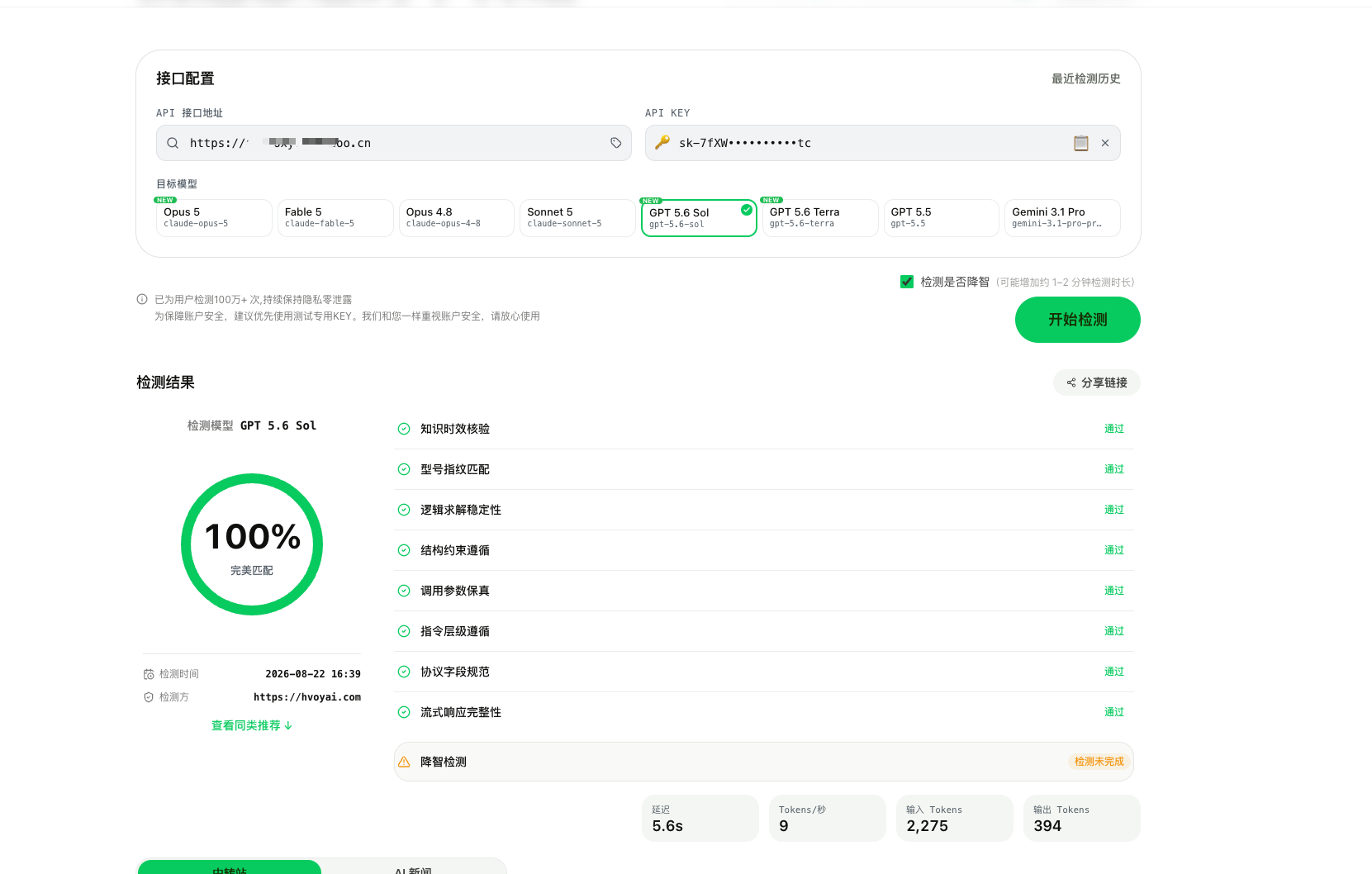Screen dimensions: 1372x874
Task: Click the selected checkmark badge on GPT 5.6 Sol
Action: click(x=747, y=210)
